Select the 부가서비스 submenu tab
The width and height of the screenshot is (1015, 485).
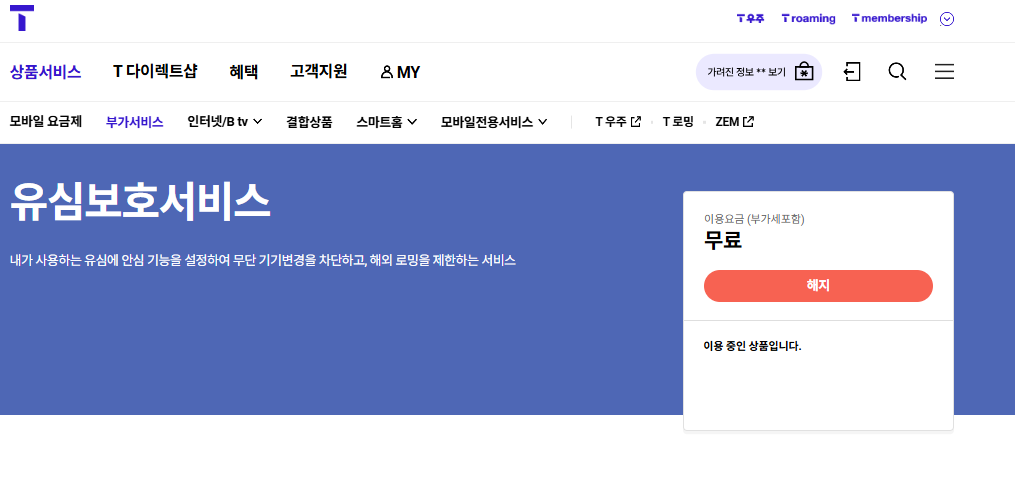[135, 121]
